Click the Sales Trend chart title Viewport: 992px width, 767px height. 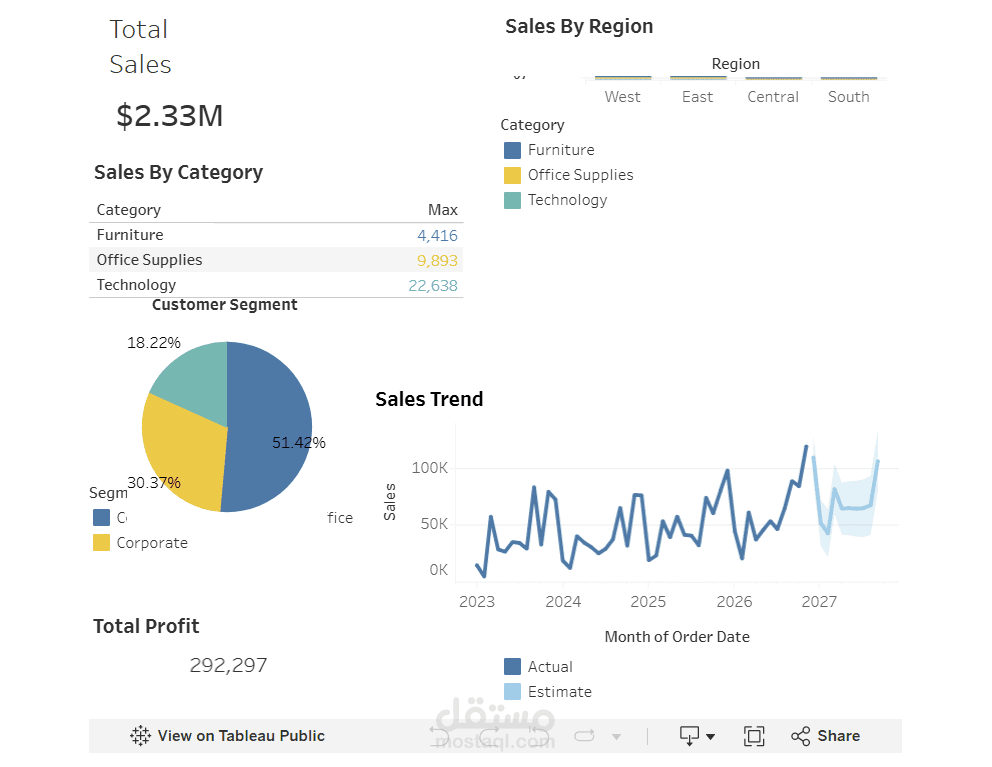429,399
